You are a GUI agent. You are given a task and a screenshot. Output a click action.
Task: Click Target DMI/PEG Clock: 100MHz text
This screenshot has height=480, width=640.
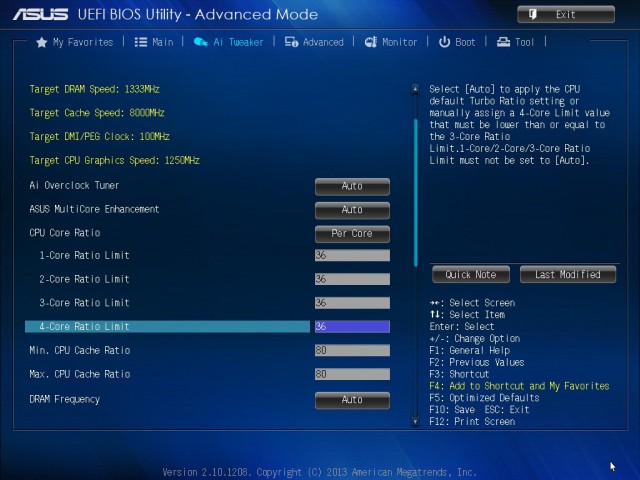[x=100, y=136]
